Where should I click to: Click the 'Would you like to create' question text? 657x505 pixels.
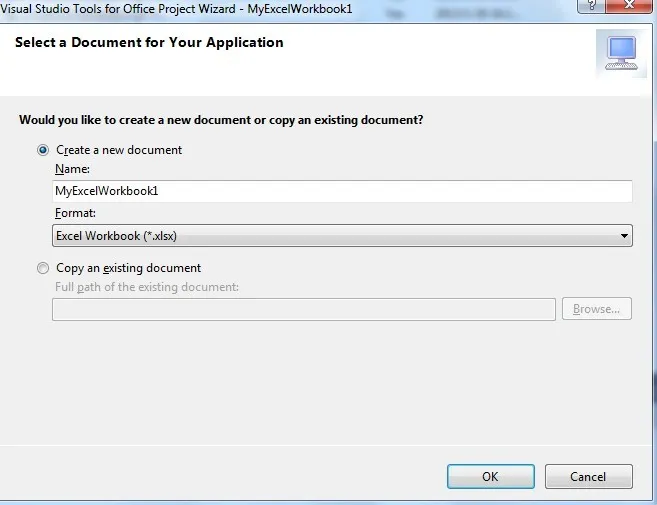pos(221,120)
